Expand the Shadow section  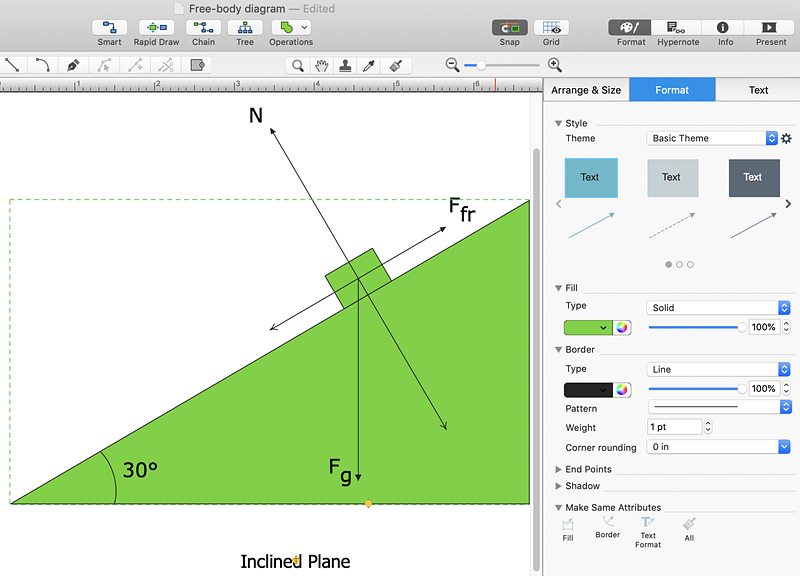tap(580, 486)
